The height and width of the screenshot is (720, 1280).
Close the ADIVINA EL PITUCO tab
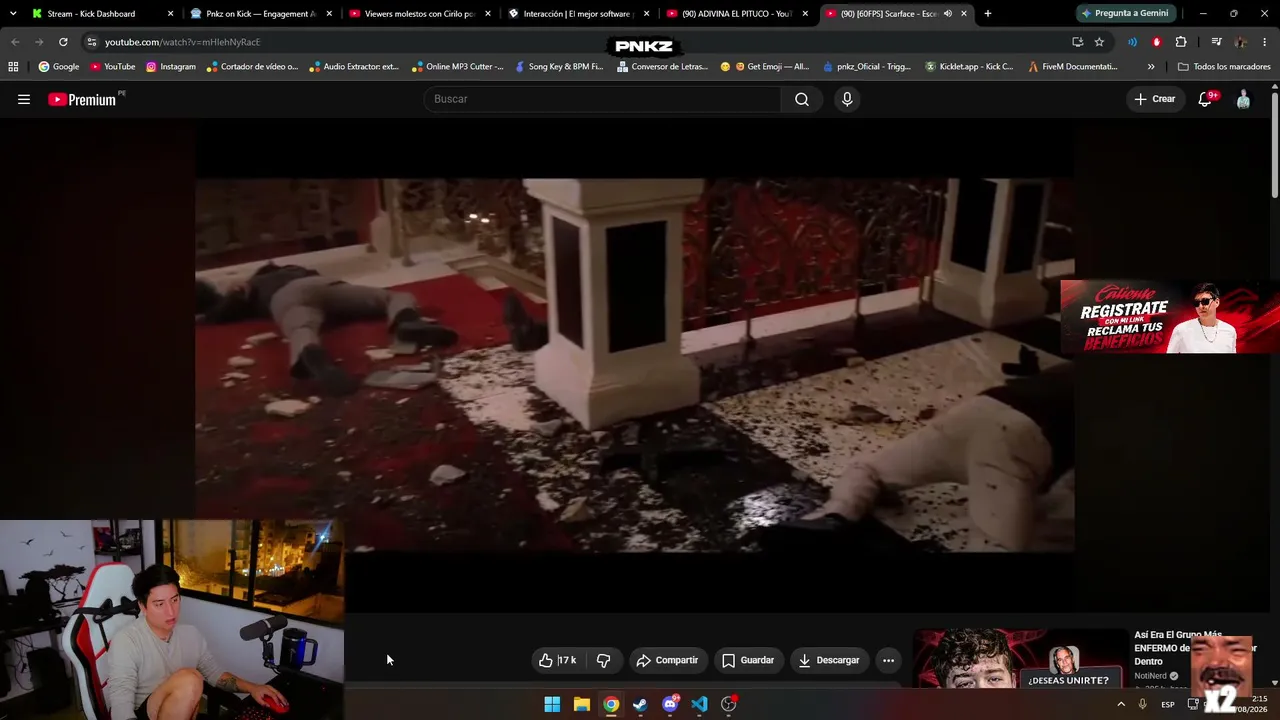805,14
